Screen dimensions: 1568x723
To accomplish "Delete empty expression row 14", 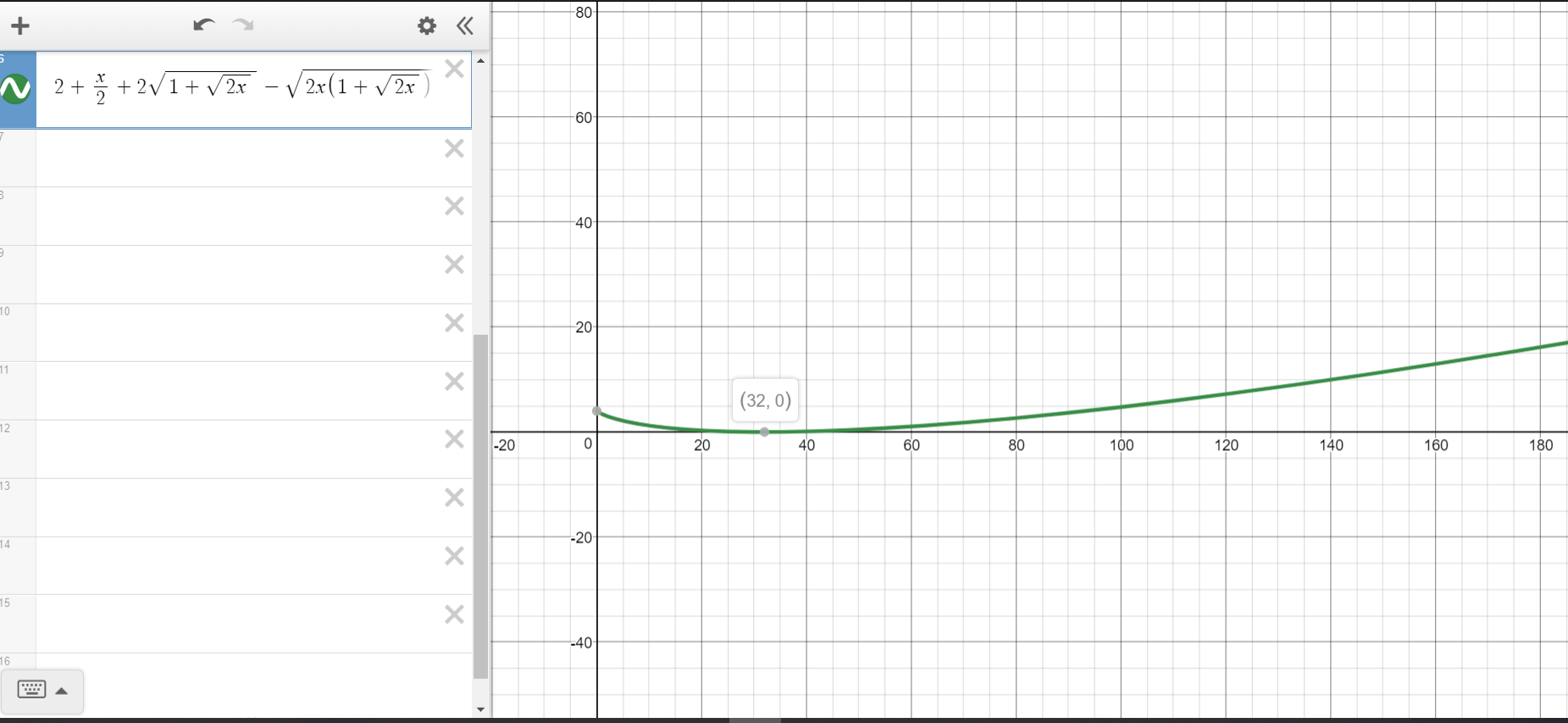I will pos(454,556).
